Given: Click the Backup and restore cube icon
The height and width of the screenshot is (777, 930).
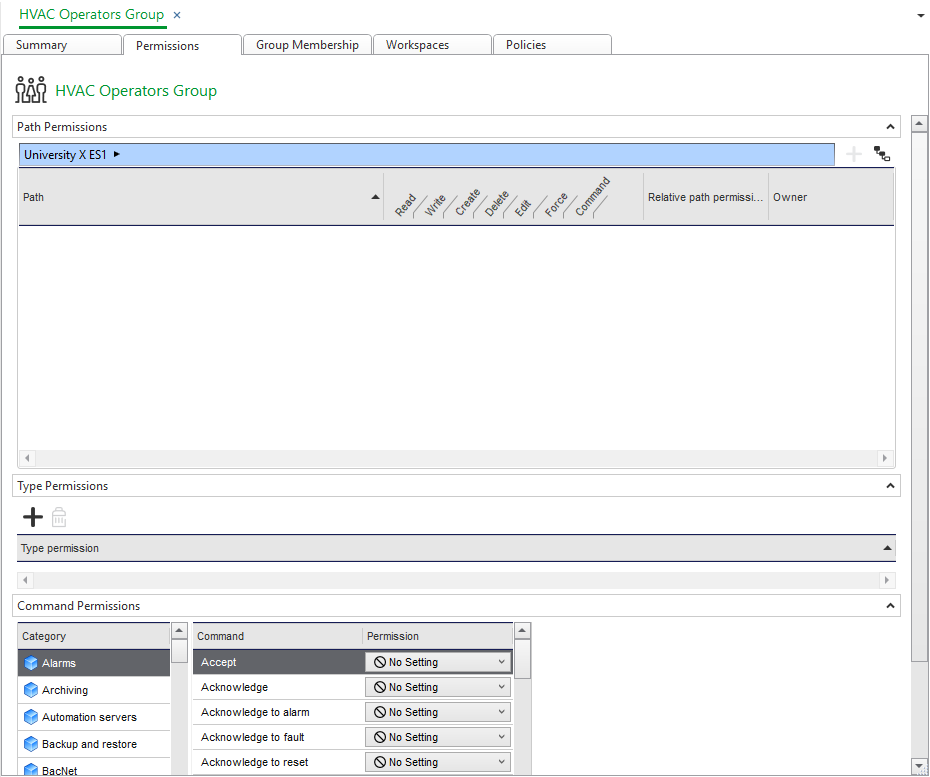Looking at the screenshot, I should [31, 744].
